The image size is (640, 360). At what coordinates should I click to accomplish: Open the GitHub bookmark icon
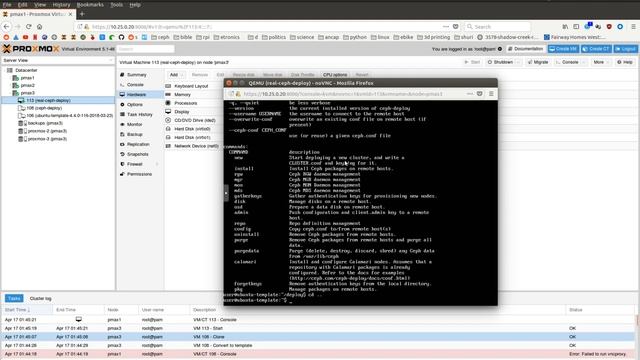coord(121,37)
